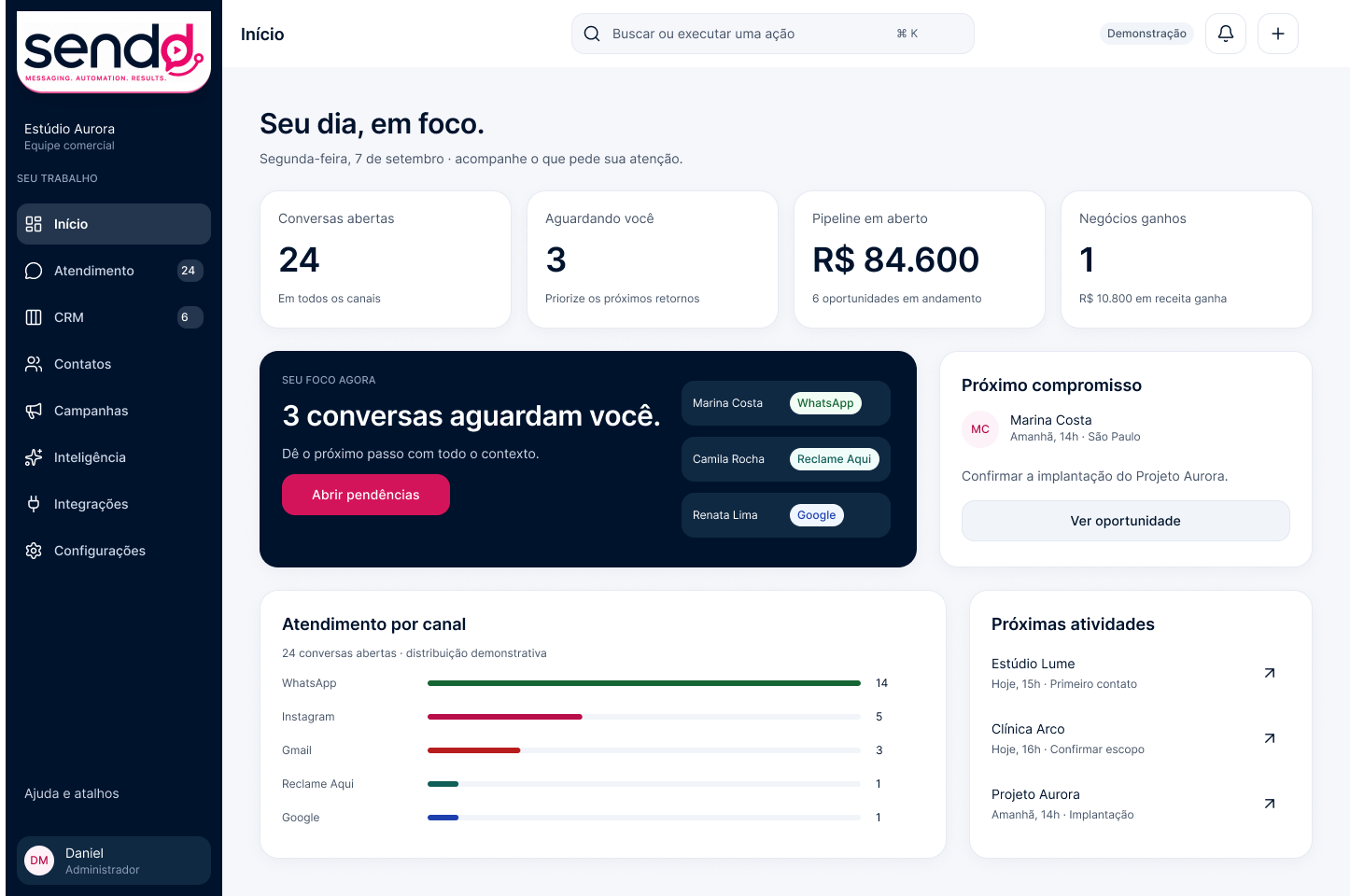1350x896 pixels.
Task: Click the Sendd logo
Action: click(114, 51)
